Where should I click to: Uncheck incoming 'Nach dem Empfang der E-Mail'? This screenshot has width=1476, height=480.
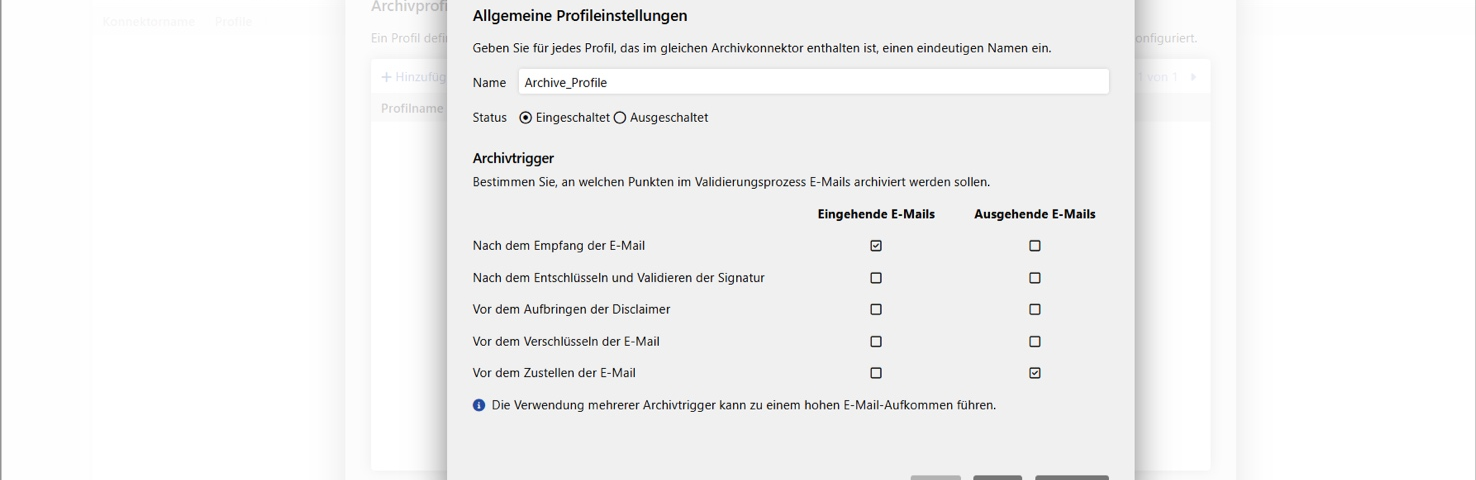pyautogui.click(x=876, y=246)
